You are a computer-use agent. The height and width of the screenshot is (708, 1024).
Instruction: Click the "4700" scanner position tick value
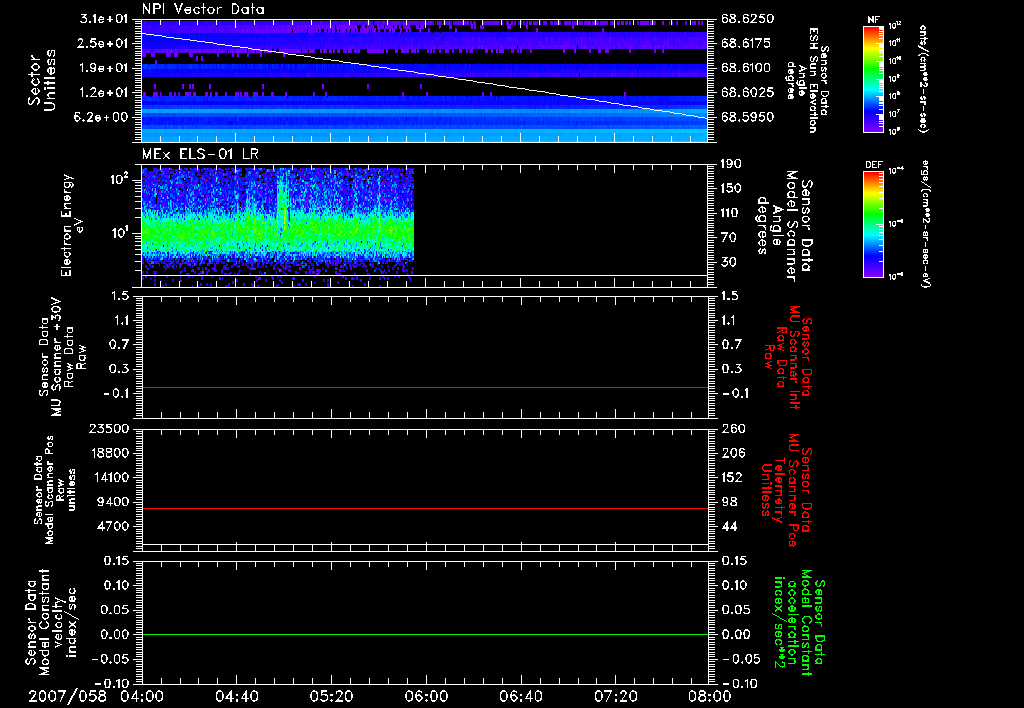point(114,526)
